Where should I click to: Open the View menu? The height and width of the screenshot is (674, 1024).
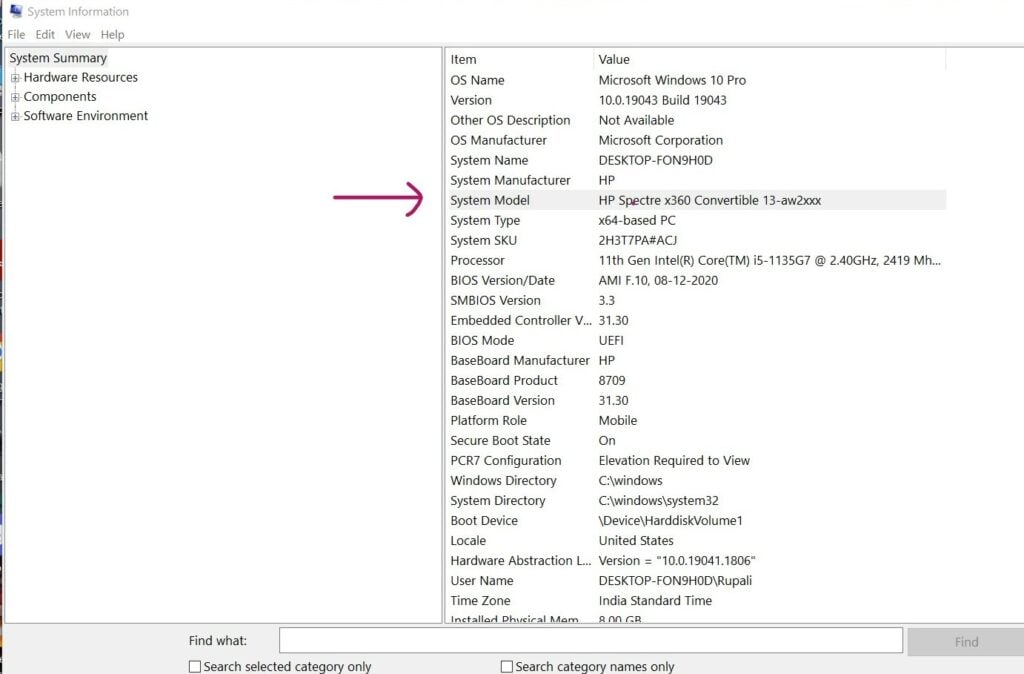[77, 34]
